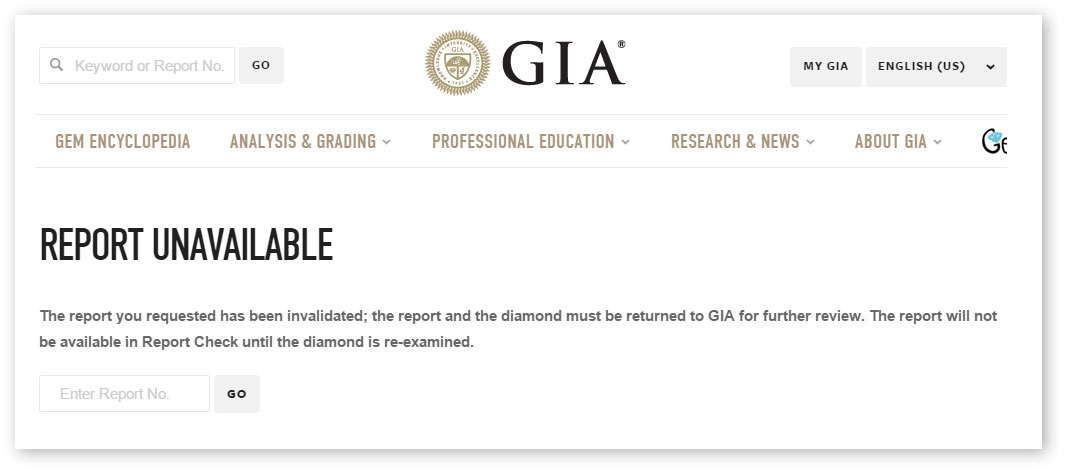The image size is (1067, 474).
Task: Select the Professional Education menu label
Action: (523, 141)
